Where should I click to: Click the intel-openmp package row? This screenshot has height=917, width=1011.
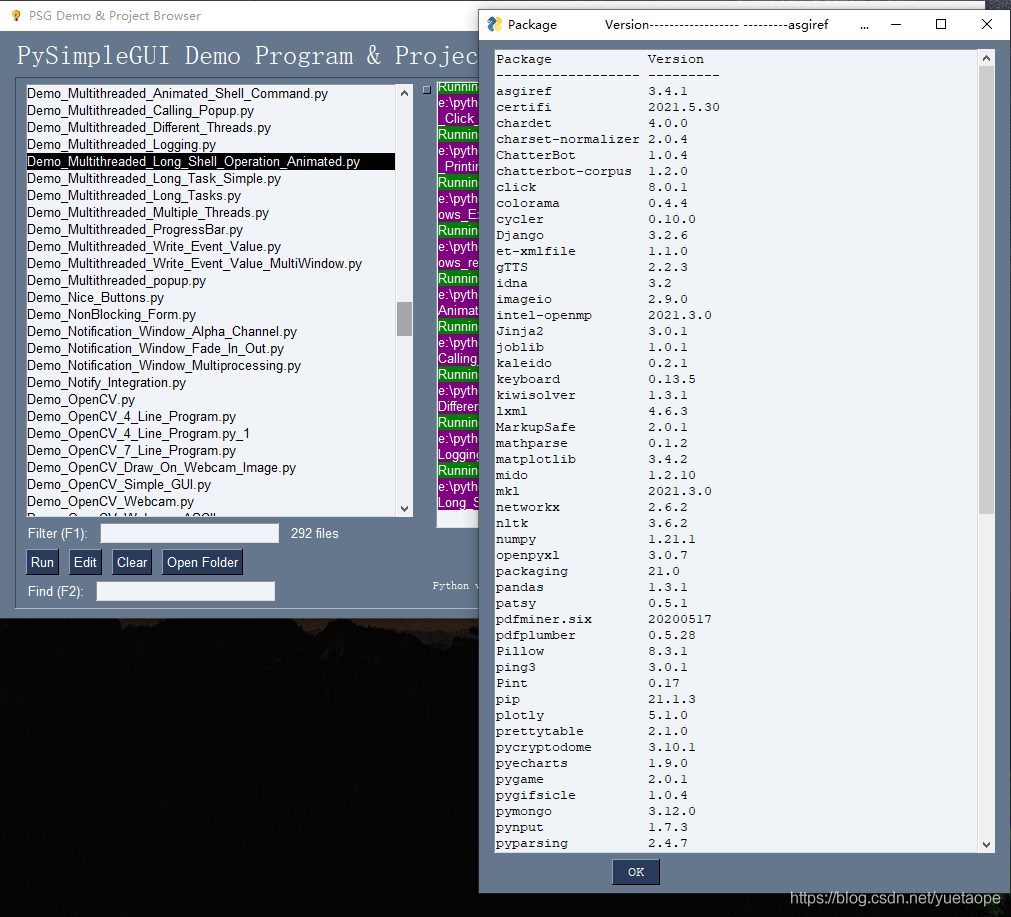pos(604,315)
